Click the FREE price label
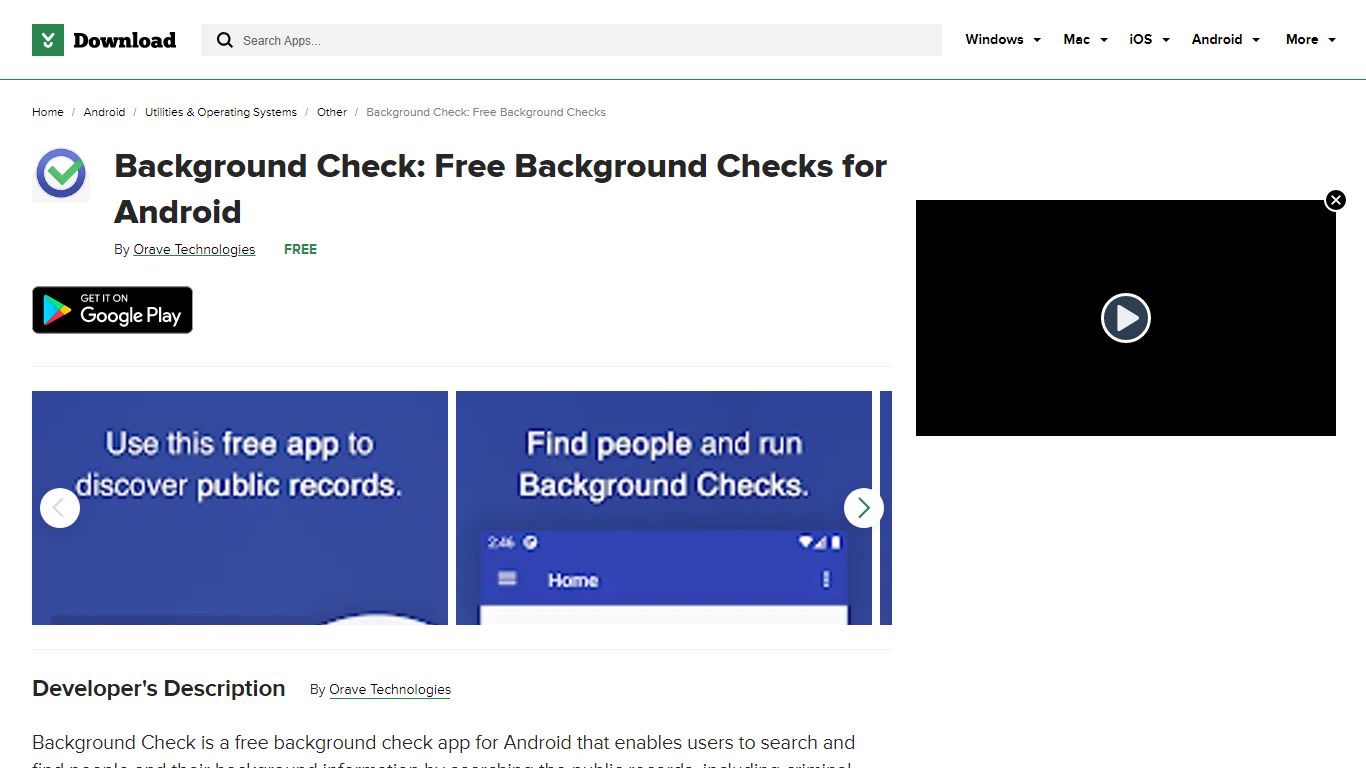The image size is (1366, 768). 300,249
